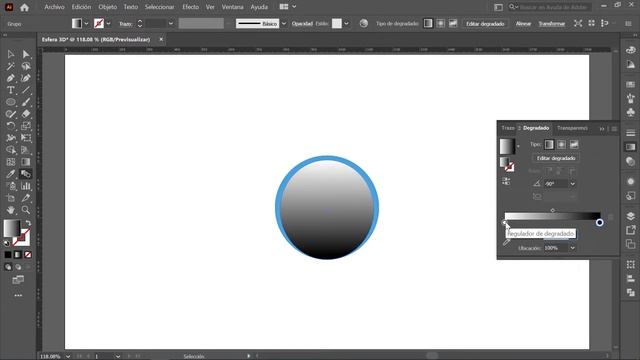640x360 pixels.
Task: Choose the Lasso tool
Action: pos(26,66)
